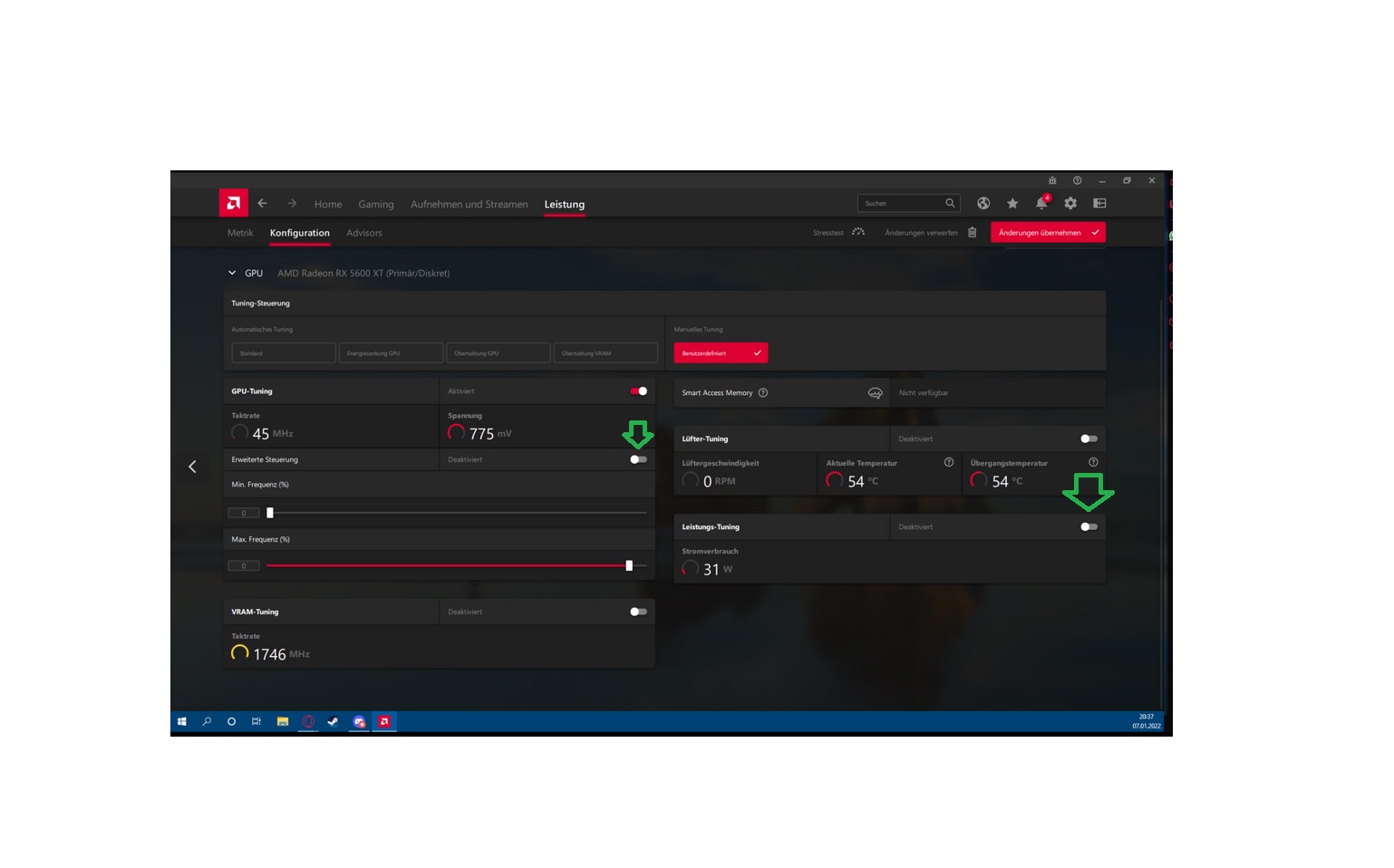Open the Home tab
Viewport: 1394px width, 868px height.
[328, 204]
